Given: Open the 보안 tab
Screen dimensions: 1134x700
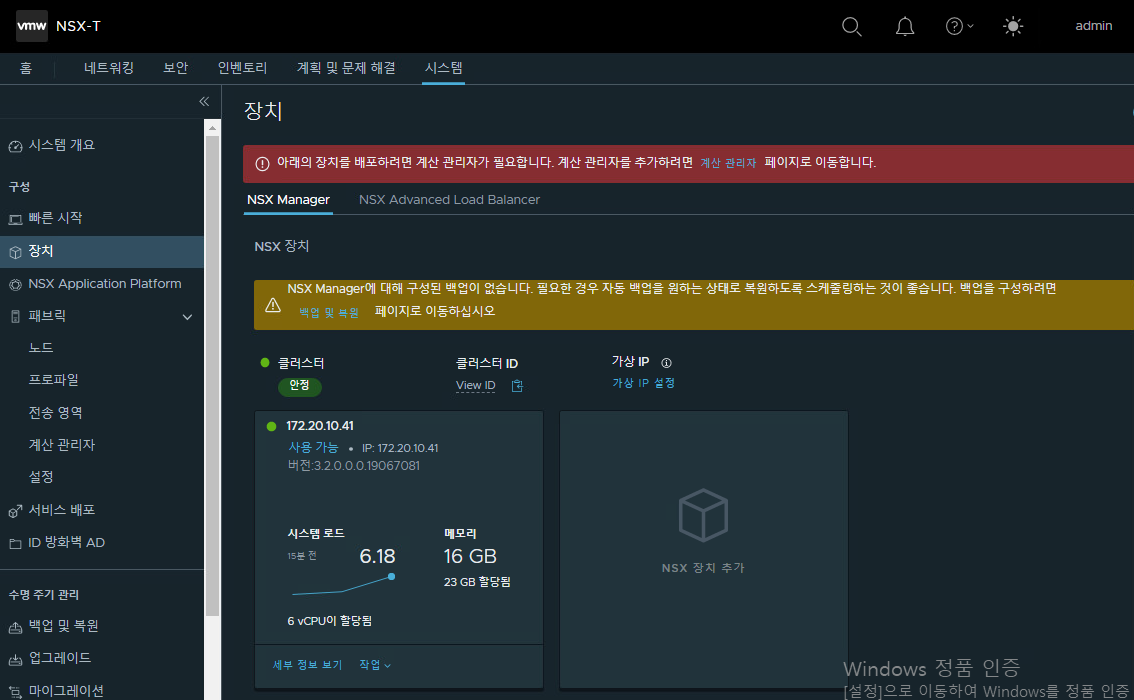Looking at the screenshot, I should click(176, 68).
